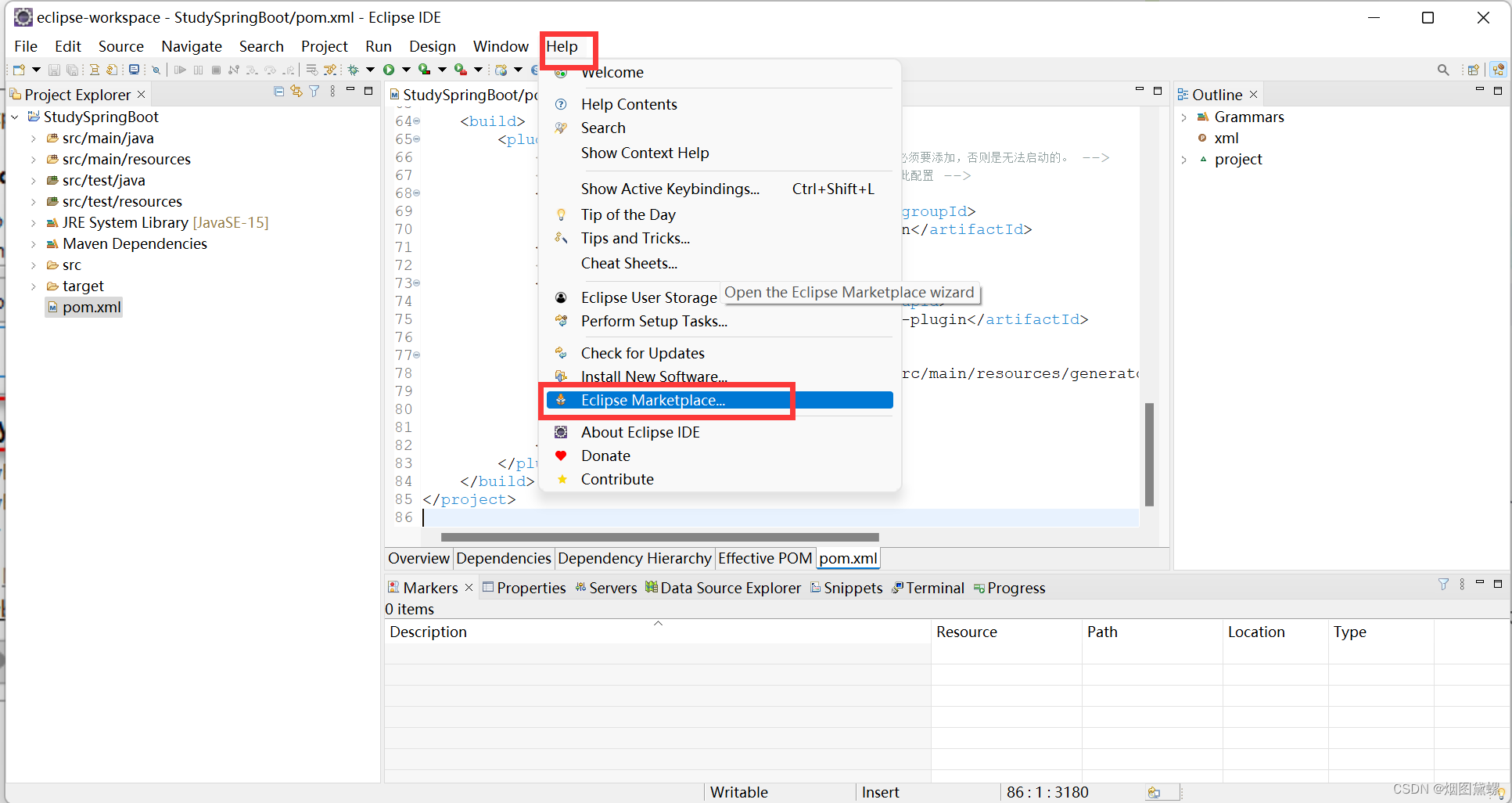The height and width of the screenshot is (803, 1512).
Task: Open the Data Source Explorer tab
Action: pyautogui.click(x=723, y=588)
